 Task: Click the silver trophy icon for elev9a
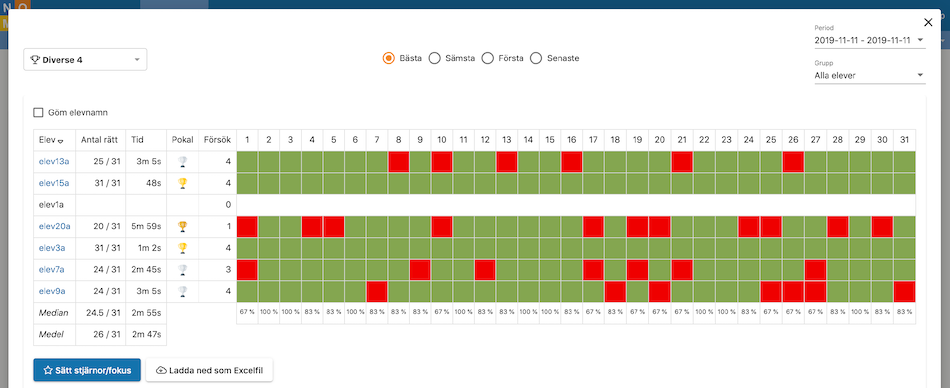[x=182, y=292]
